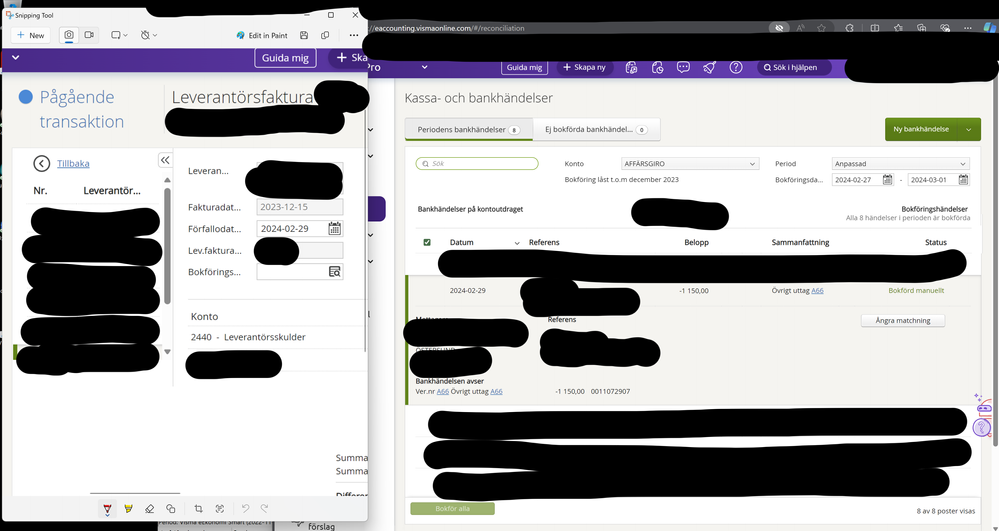The height and width of the screenshot is (531, 999).
Task: Select the red ballpoint pen color tool
Action: tap(107, 509)
